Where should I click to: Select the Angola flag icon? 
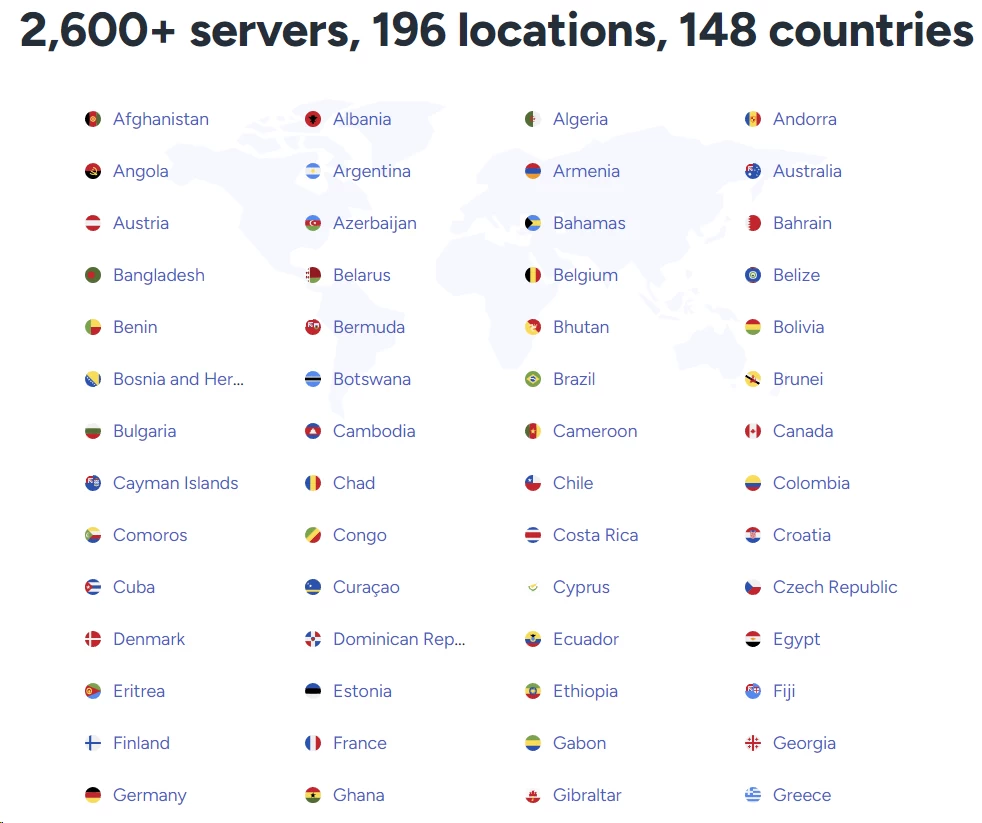coord(93,171)
